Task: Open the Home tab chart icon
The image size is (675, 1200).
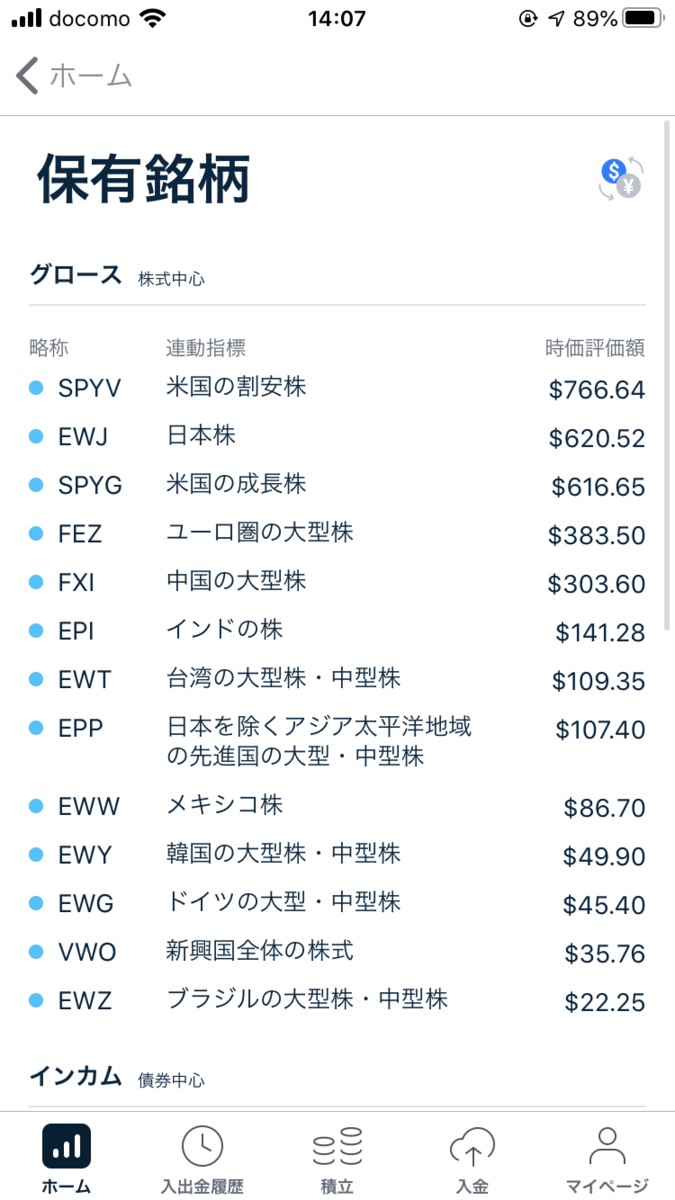Action: (67, 1146)
